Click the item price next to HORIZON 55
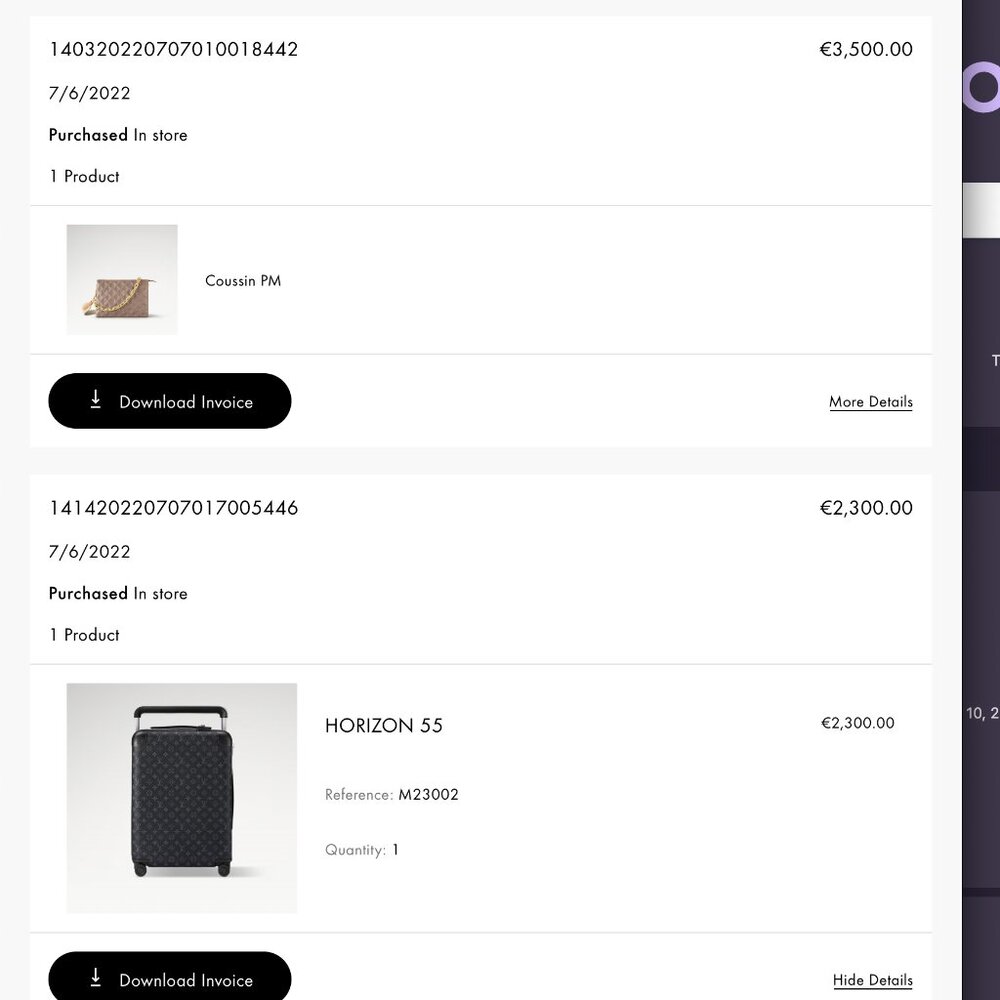Viewport: 1000px width, 1000px height. (x=857, y=723)
